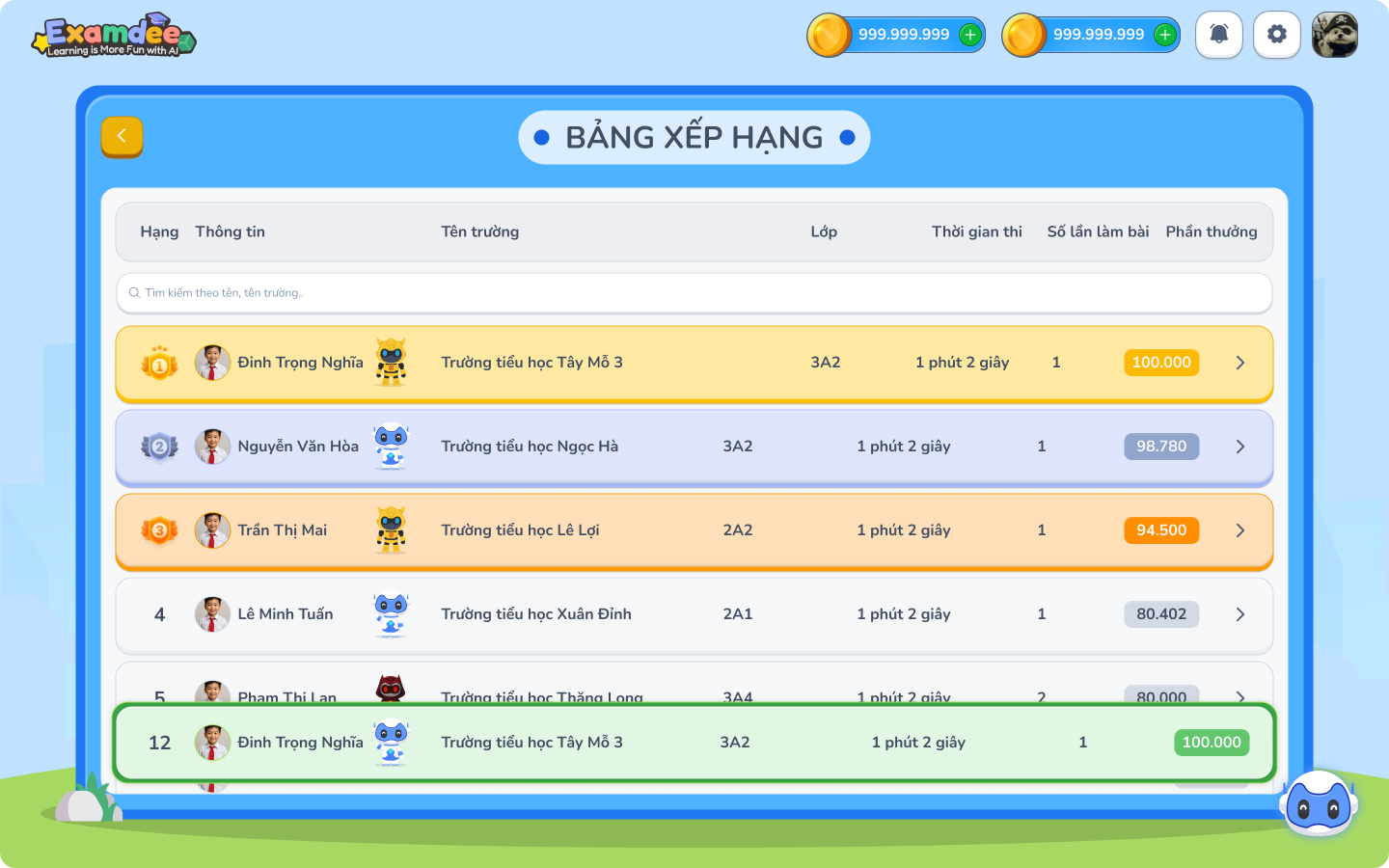This screenshot has height=868, width=1389.
Task: Click blue robot beside Nguyễn Văn Hòa
Action: click(x=391, y=447)
